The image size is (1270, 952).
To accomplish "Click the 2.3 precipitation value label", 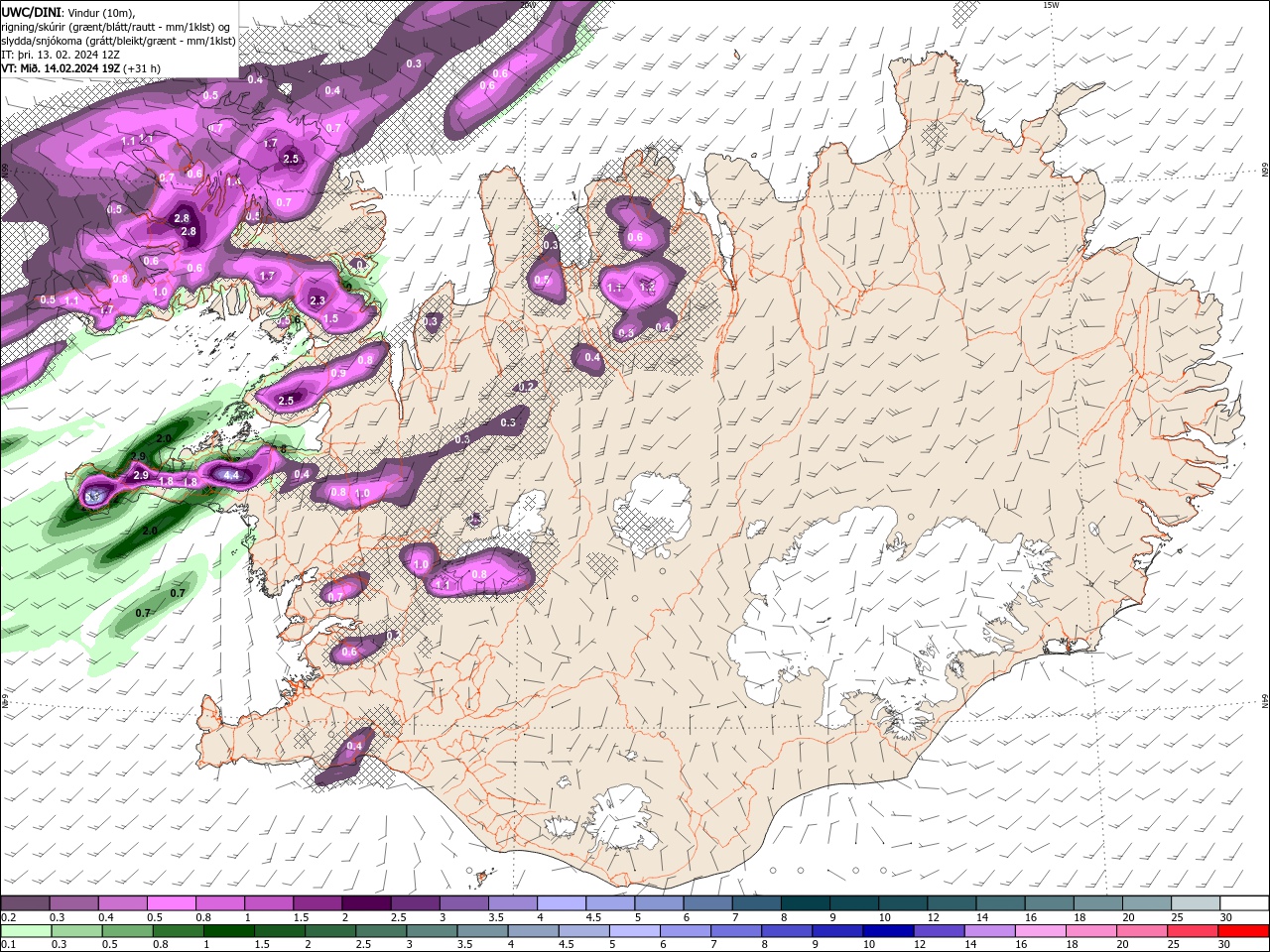I will (x=317, y=300).
